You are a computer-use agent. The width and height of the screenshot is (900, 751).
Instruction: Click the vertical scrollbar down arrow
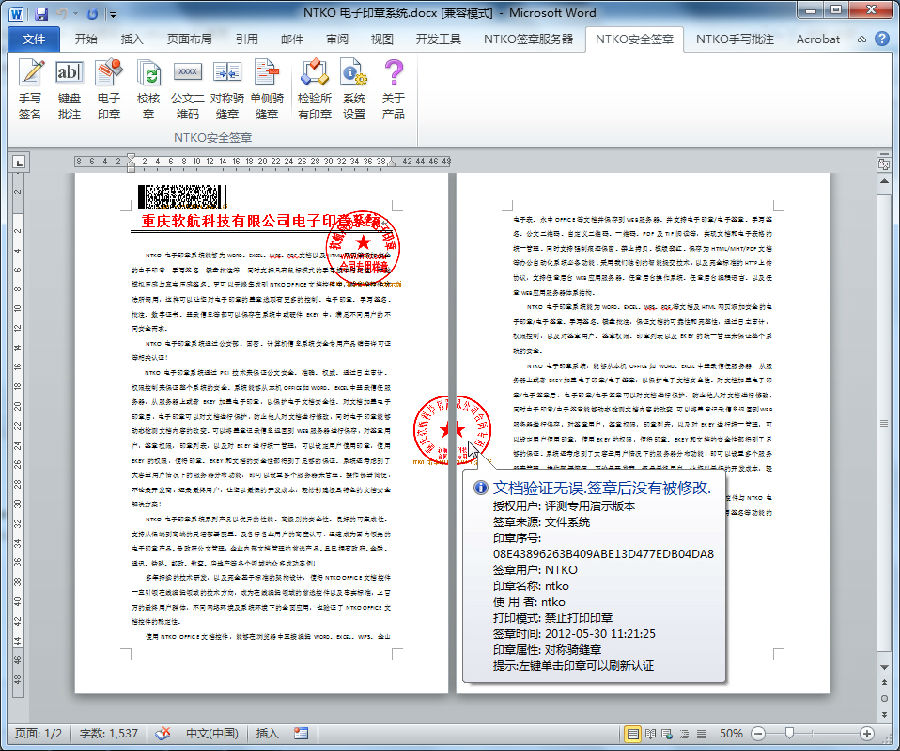(885, 667)
